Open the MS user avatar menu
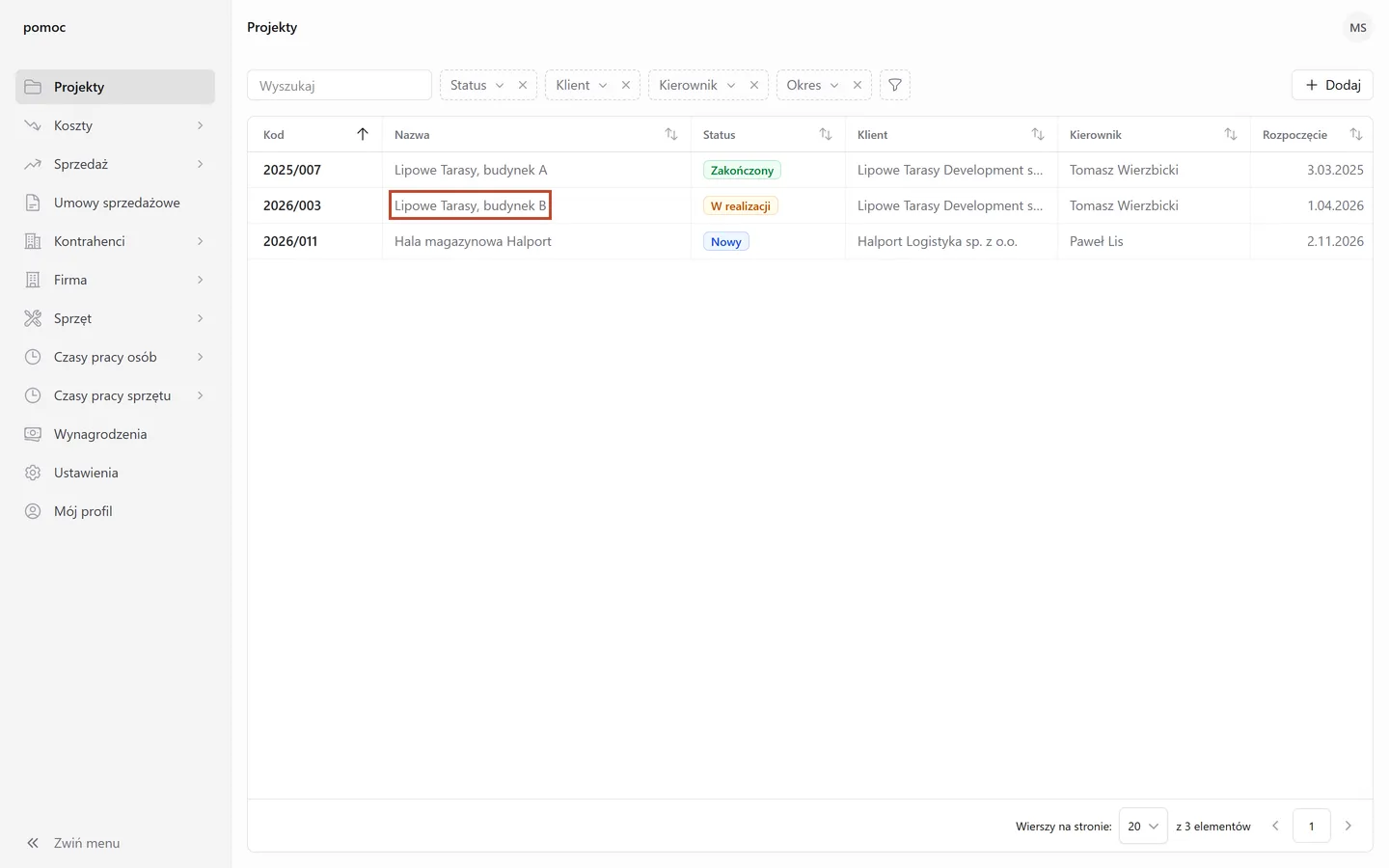Viewport: 1389px width, 868px height. point(1358,28)
